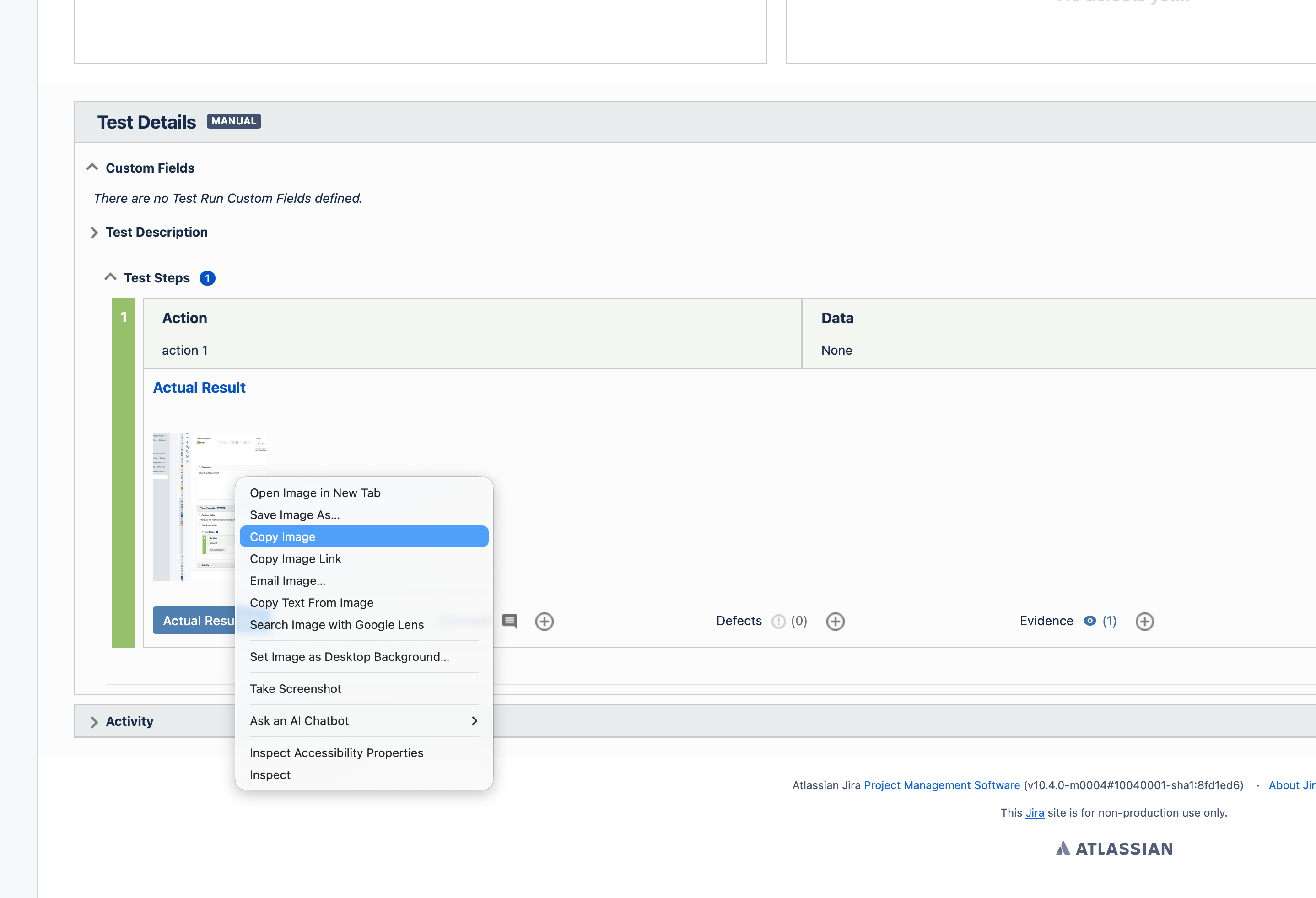The image size is (1316, 898).
Task: Open the Ask an AI Chatbot submenu
Action: click(x=364, y=721)
